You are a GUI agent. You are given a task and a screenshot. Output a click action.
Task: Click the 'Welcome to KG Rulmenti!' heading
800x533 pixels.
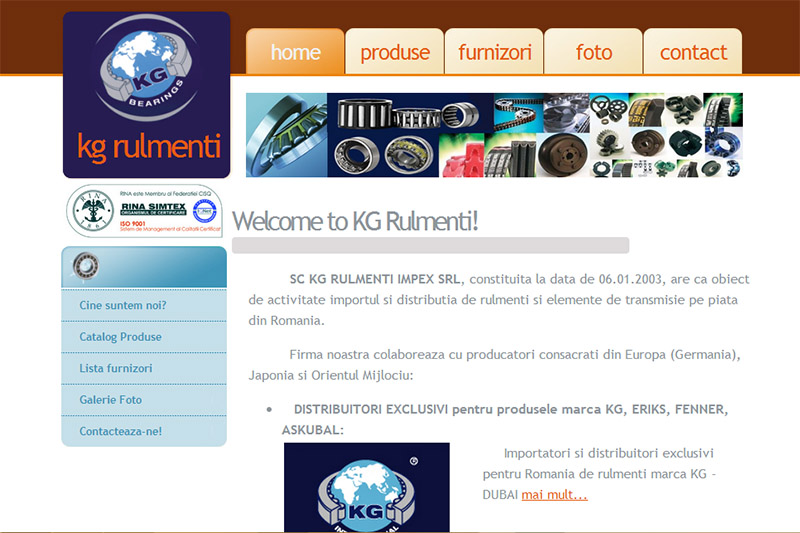[355, 221]
